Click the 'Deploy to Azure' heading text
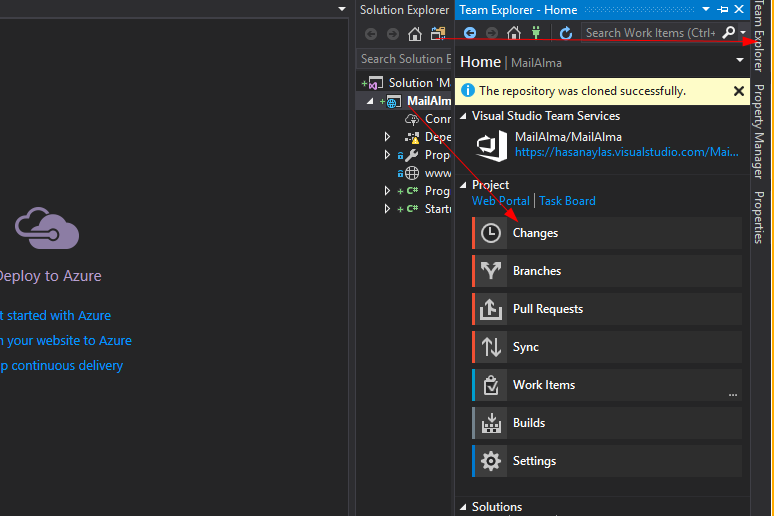Screen dimensions: 774x516 tap(50, 276)
